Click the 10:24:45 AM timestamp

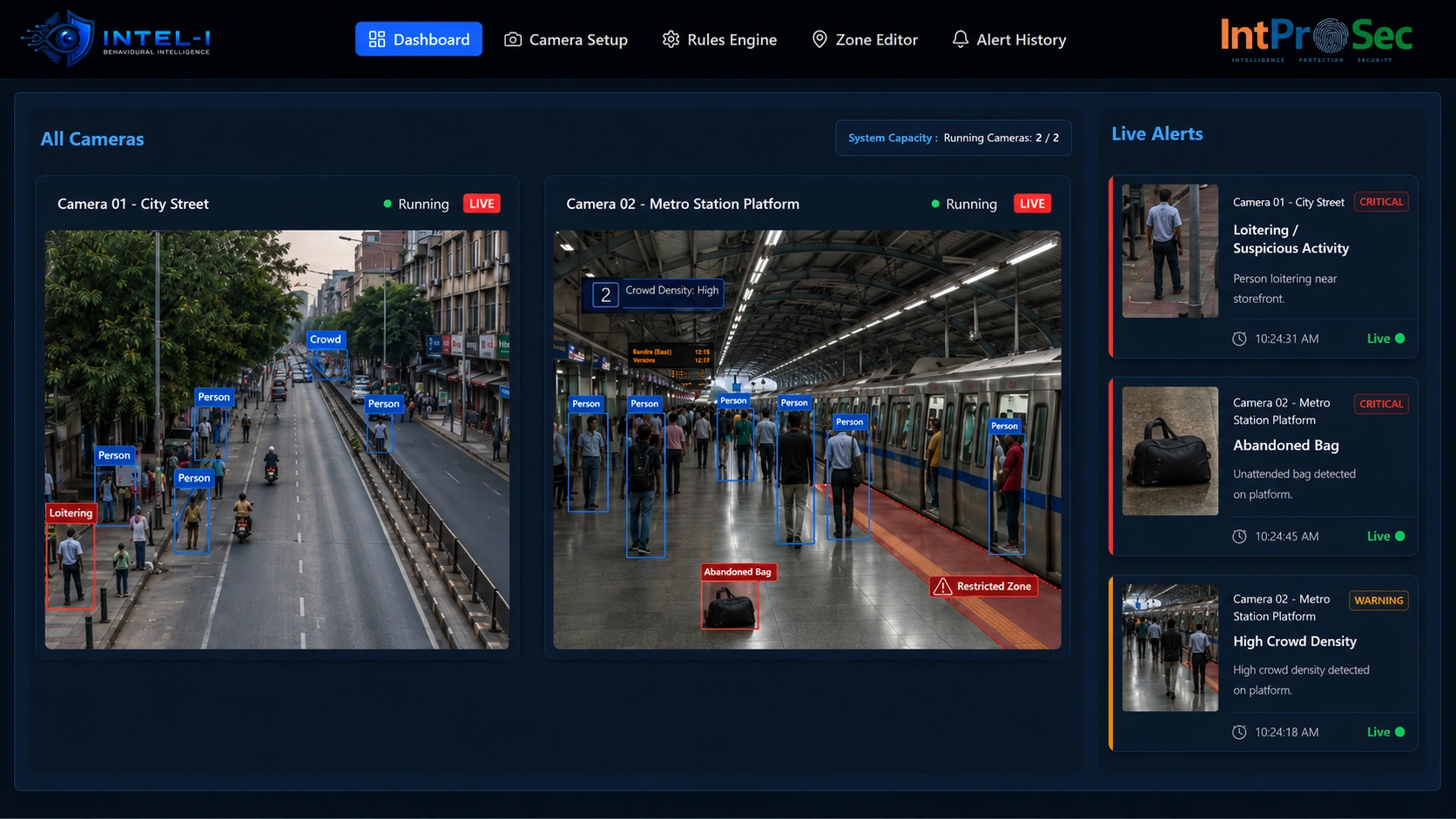[1287, 536]
